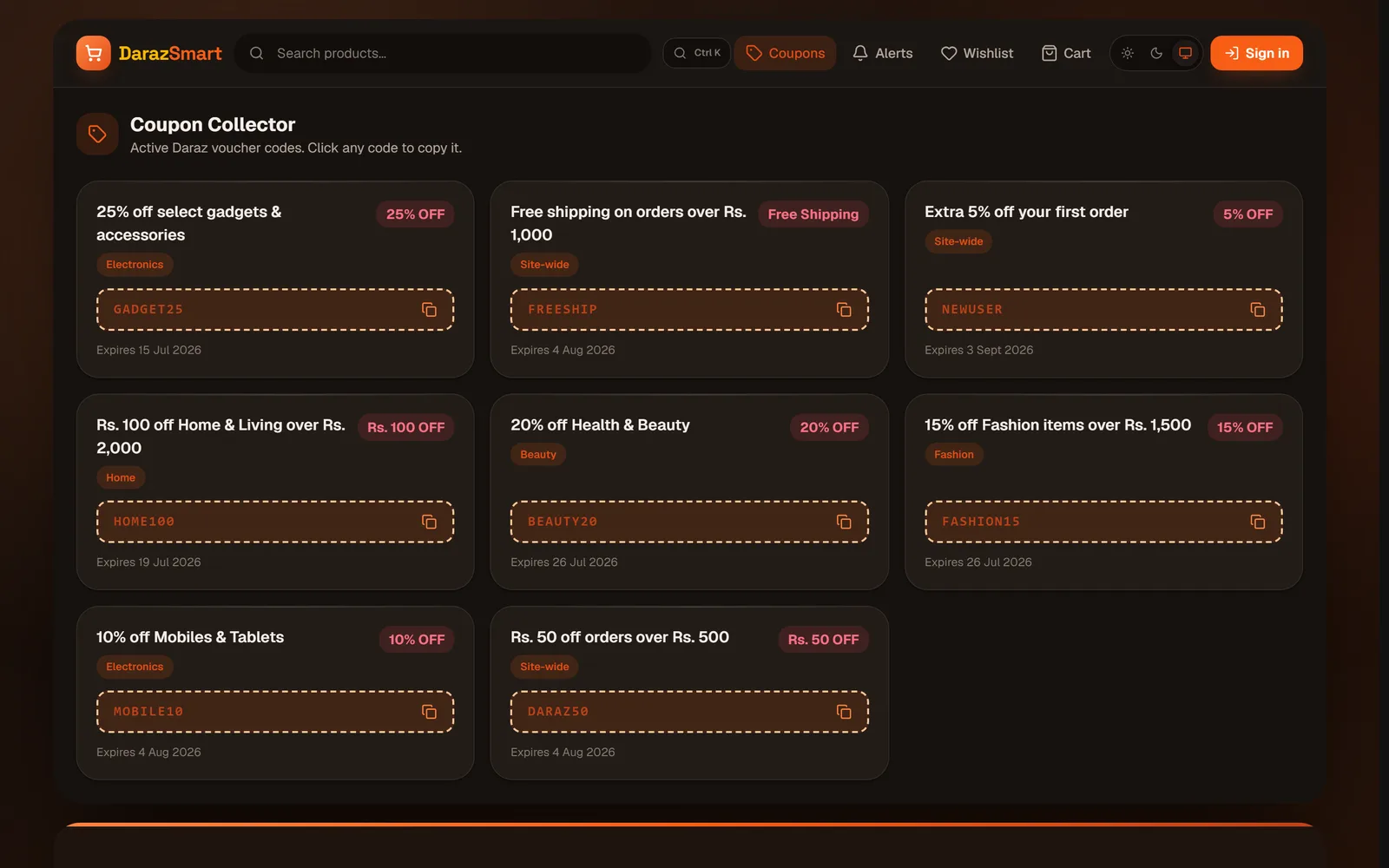Open the DarazSmart home link
Image resolution: width=1389 pixels, height=868 pixels.
coord(149,53)
